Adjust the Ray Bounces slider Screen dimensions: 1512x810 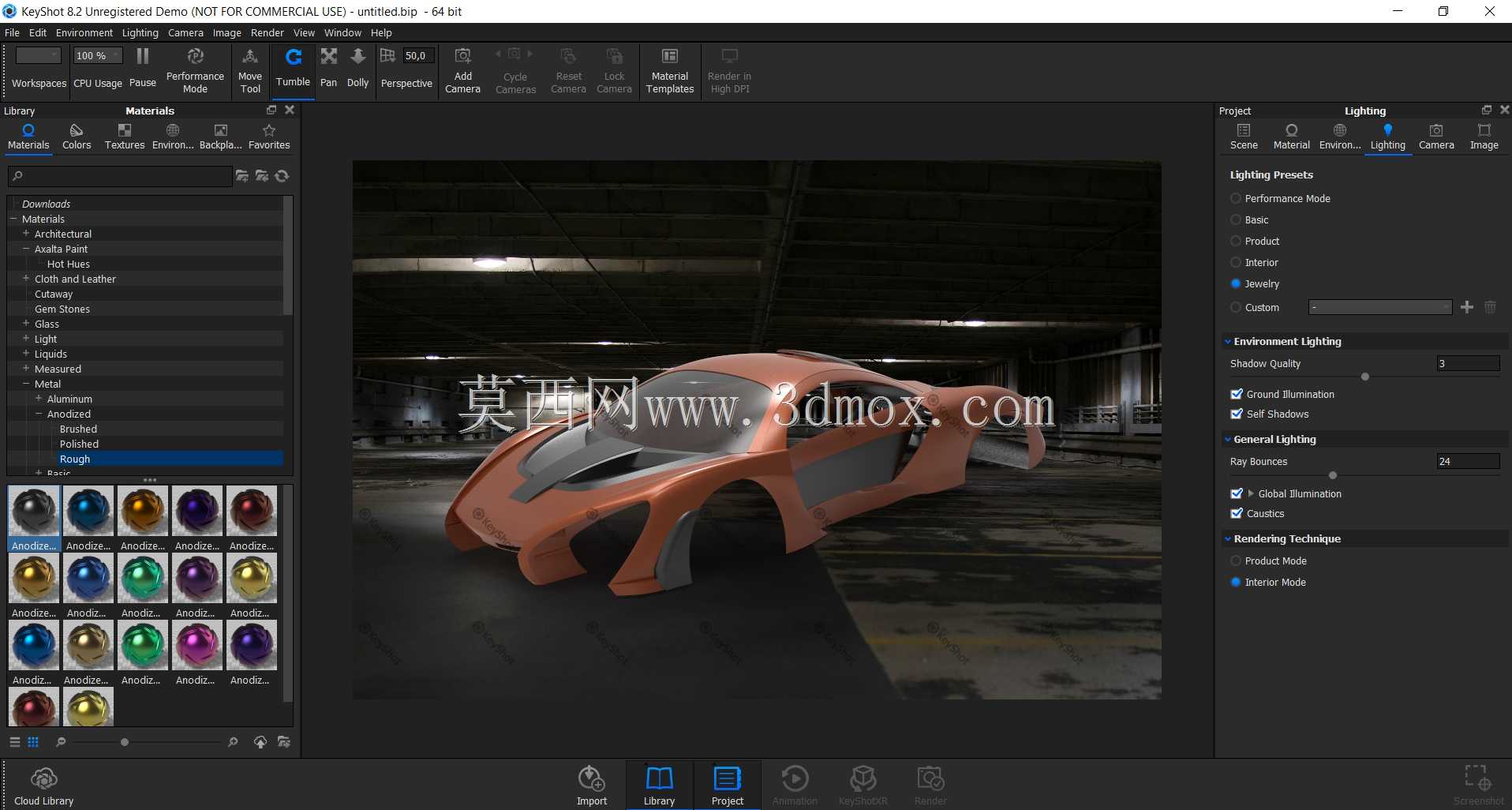click(1333, 475)
